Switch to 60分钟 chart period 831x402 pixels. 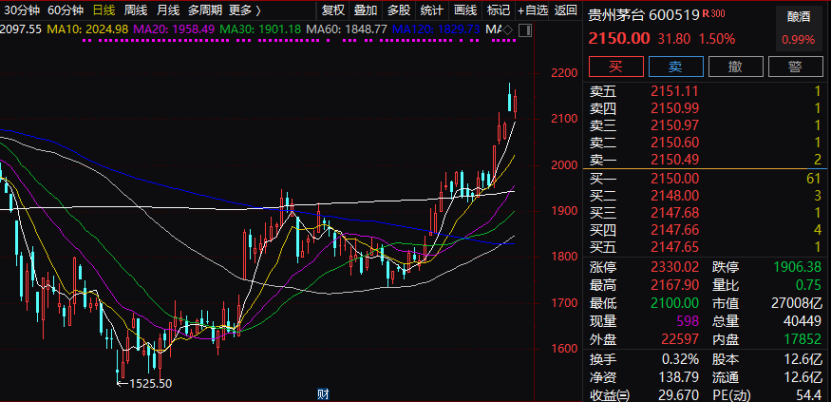pyautogui.click(x=65, y=10)
